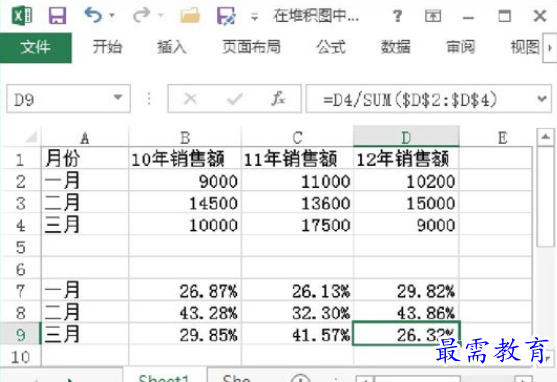
Task: Select cell containing 29.82%
Action: tap(406, 290)
